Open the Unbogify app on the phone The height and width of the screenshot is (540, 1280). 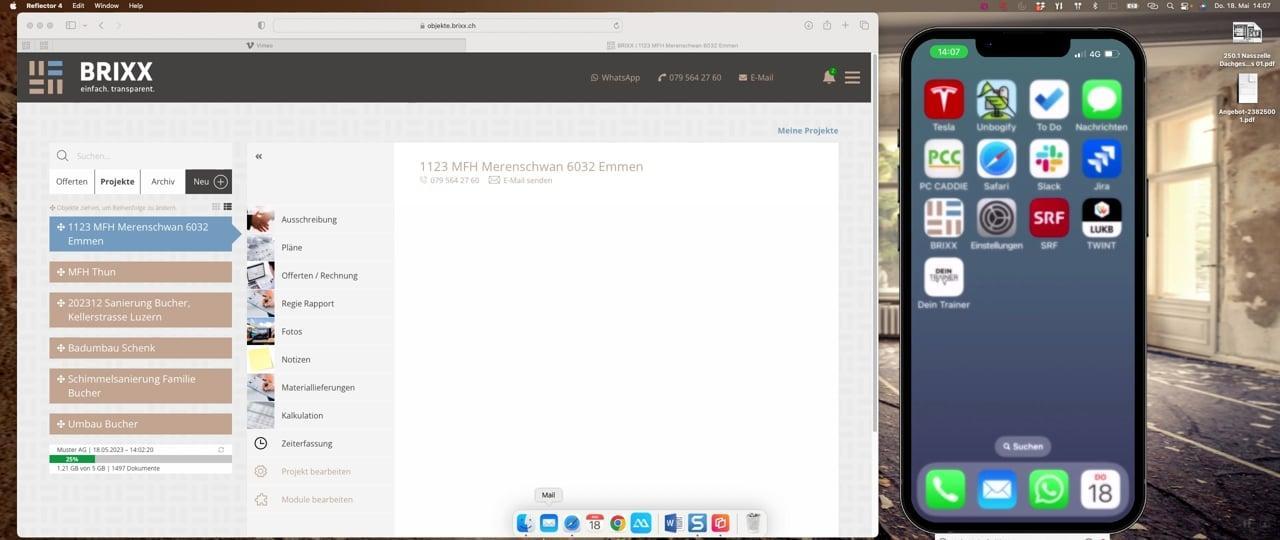pyautogui.click(x=996, y=100)
